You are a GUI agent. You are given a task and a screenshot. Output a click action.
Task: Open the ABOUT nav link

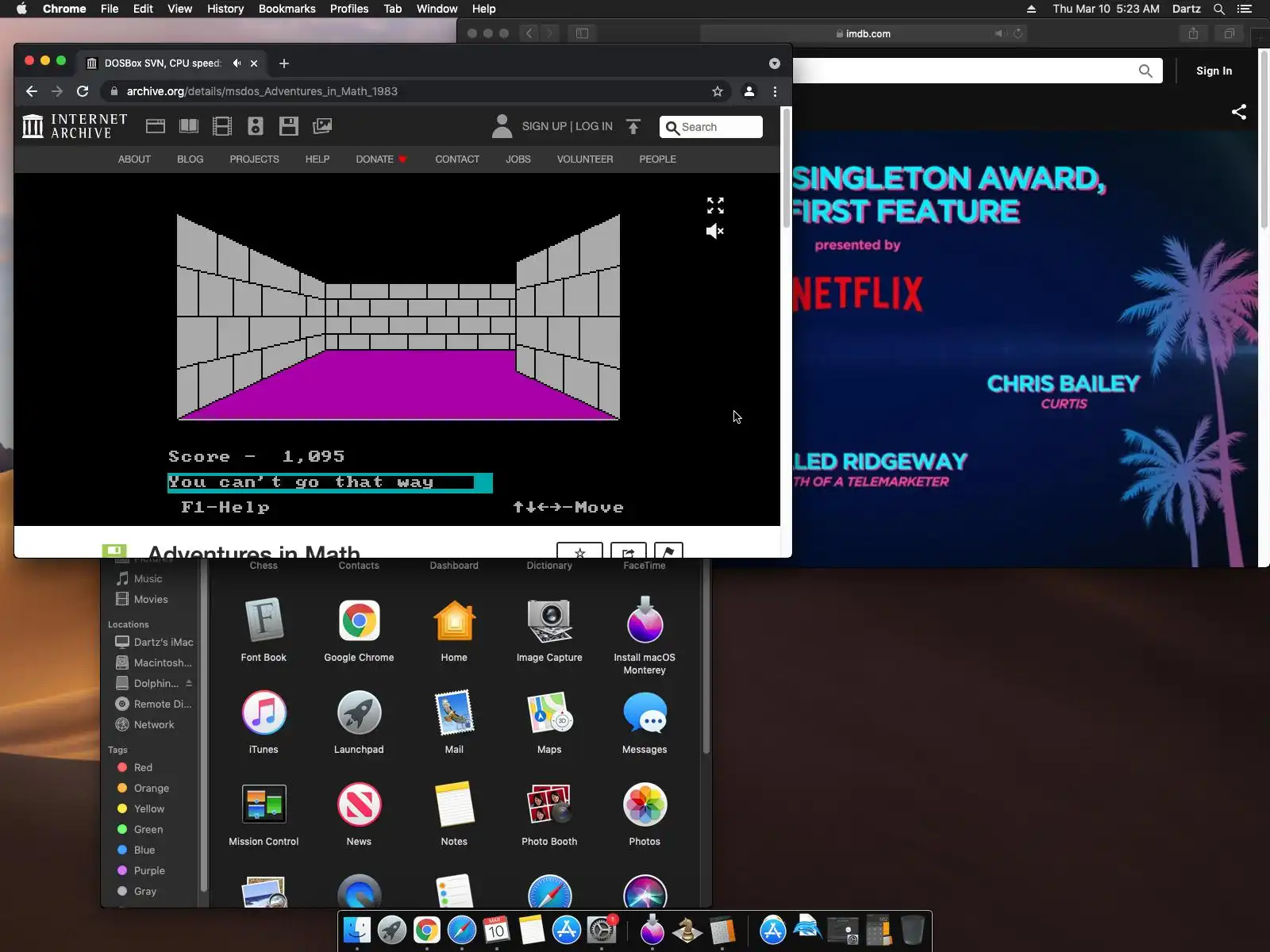[134, 159]
